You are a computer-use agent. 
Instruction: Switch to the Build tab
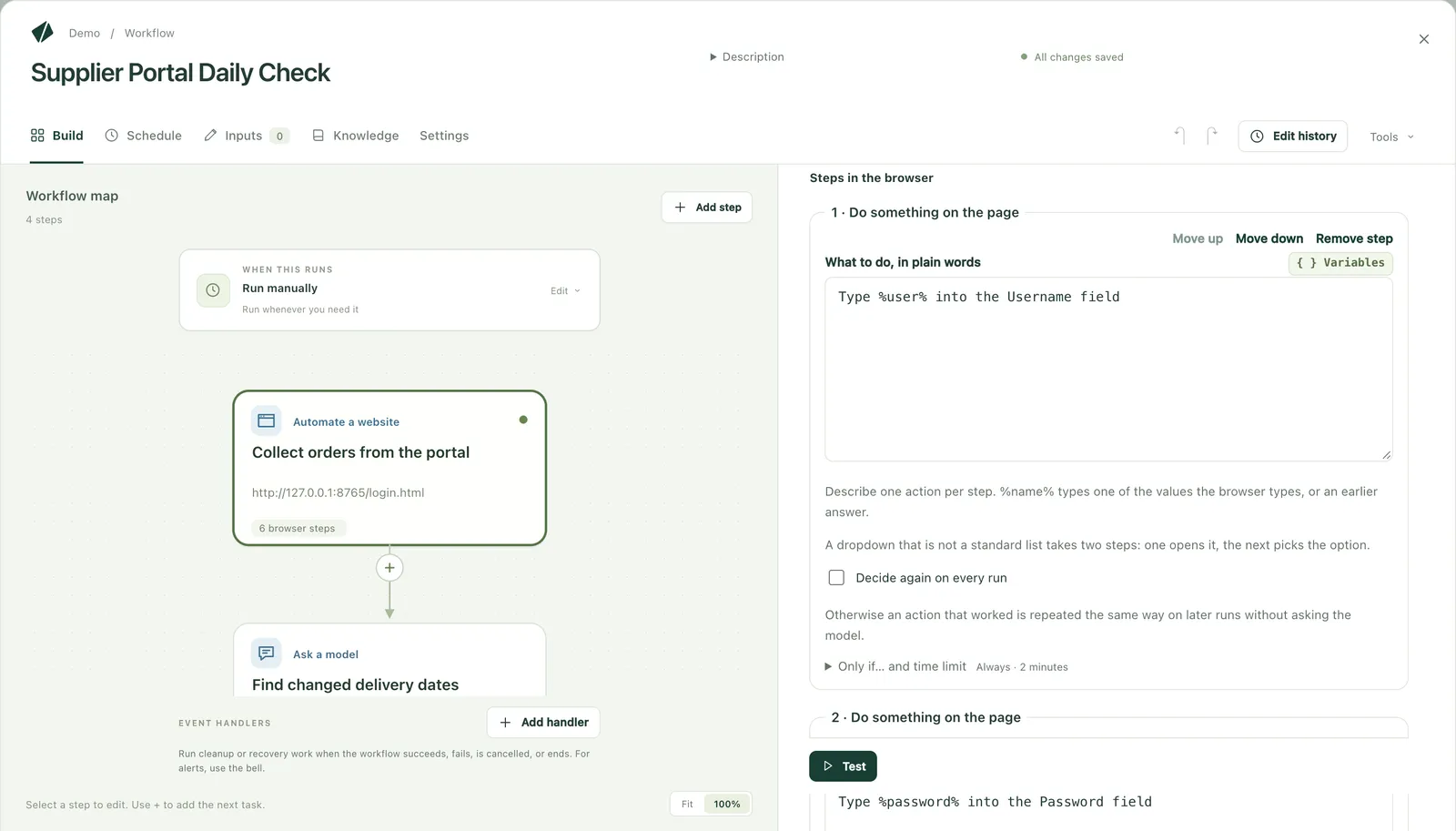coord(56,136)
